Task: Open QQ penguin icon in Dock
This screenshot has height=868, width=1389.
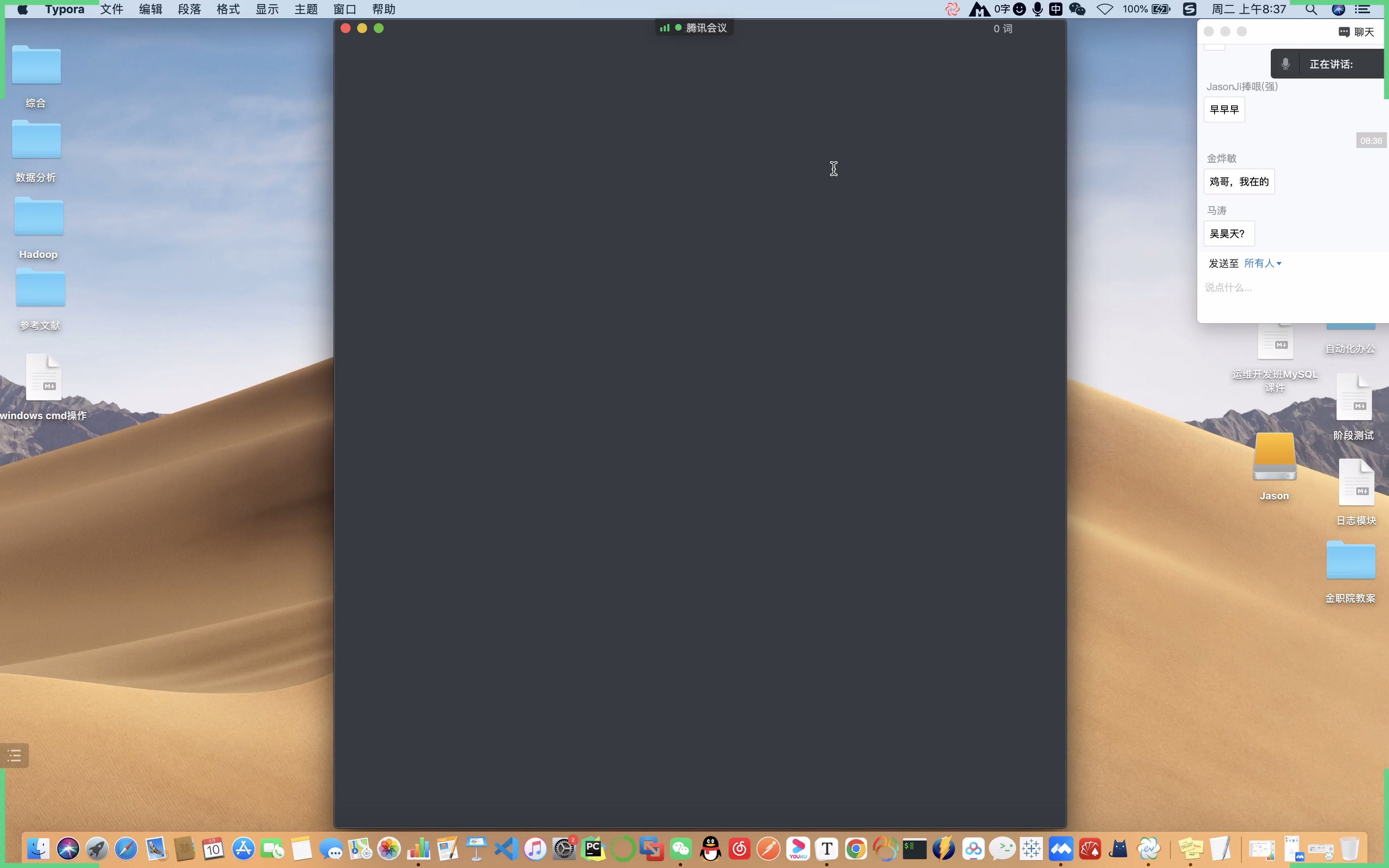Action: [x=711, y=849]
